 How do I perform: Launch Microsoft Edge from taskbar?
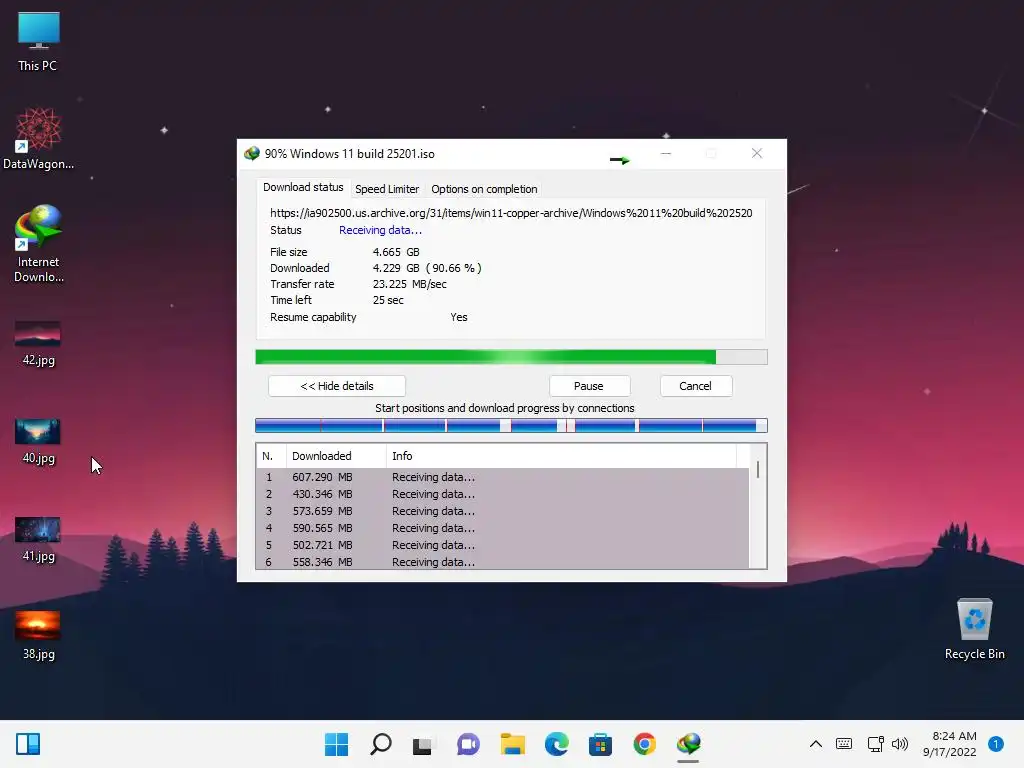tap(556, 744)
